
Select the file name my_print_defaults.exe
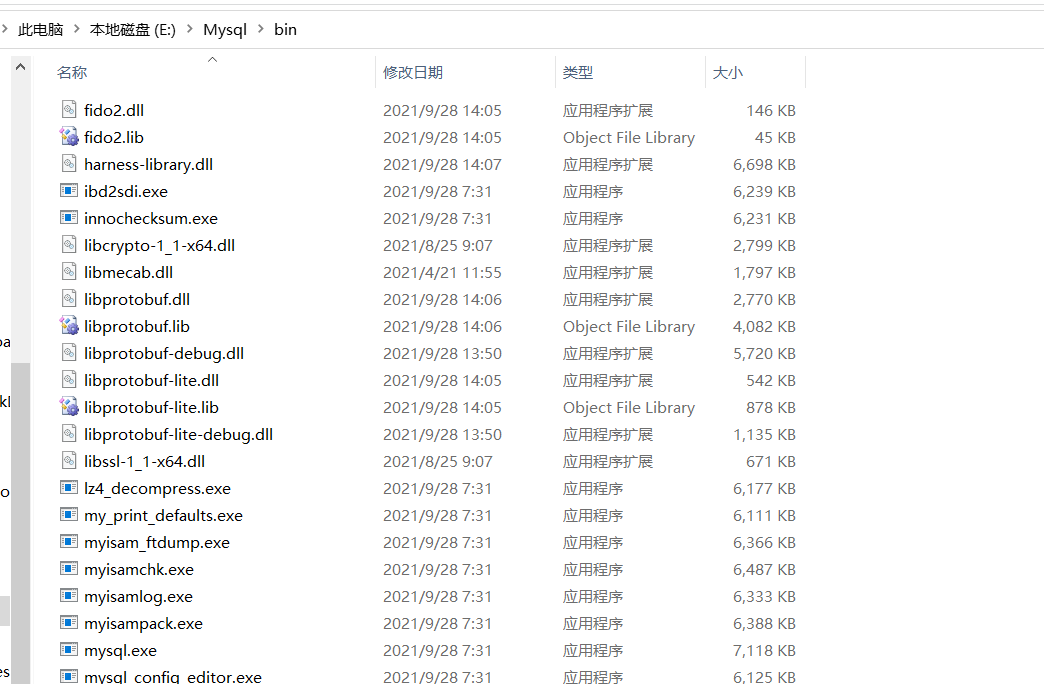164,515
